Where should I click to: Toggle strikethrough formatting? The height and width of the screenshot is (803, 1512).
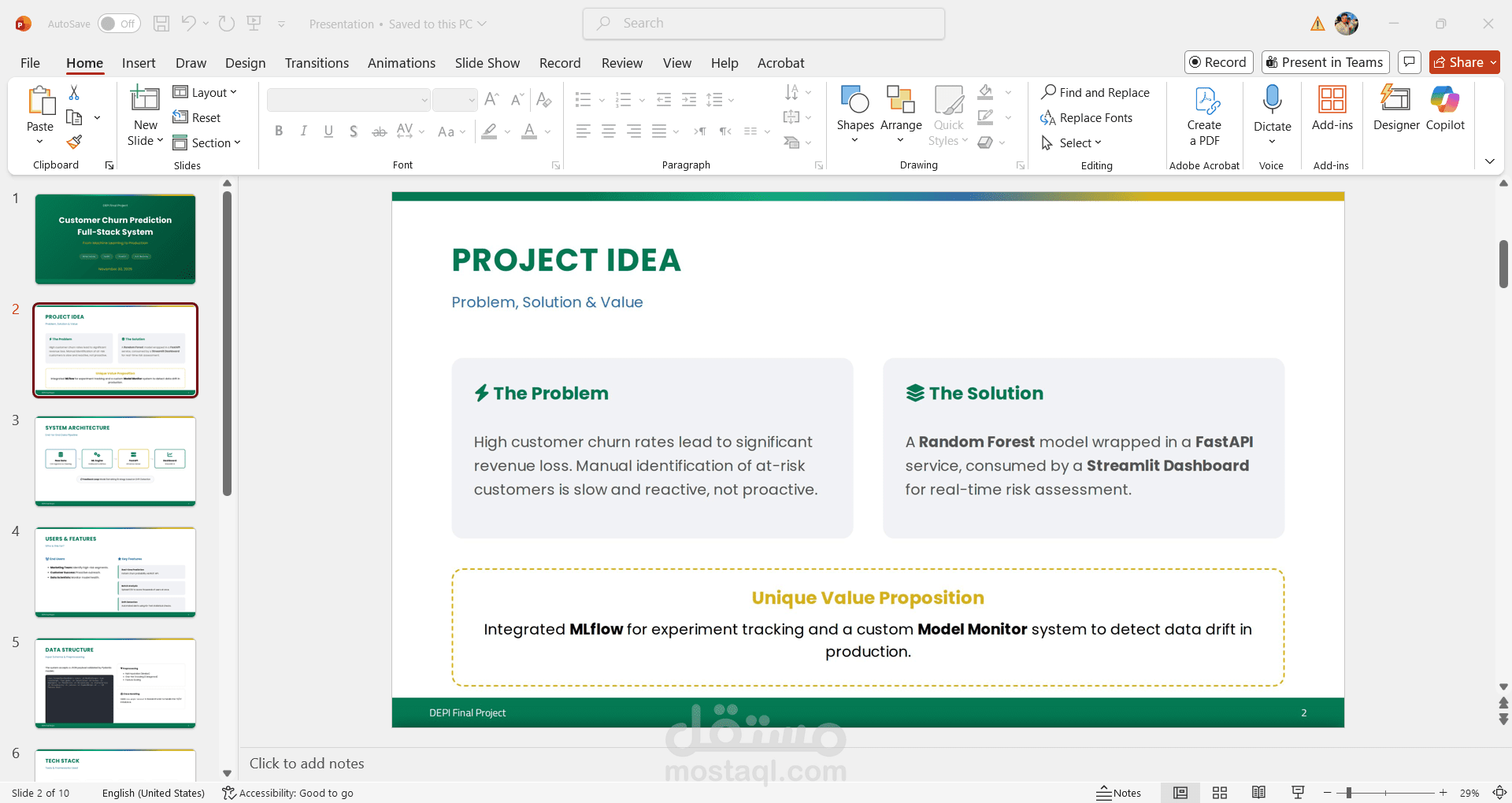[380, 131]
